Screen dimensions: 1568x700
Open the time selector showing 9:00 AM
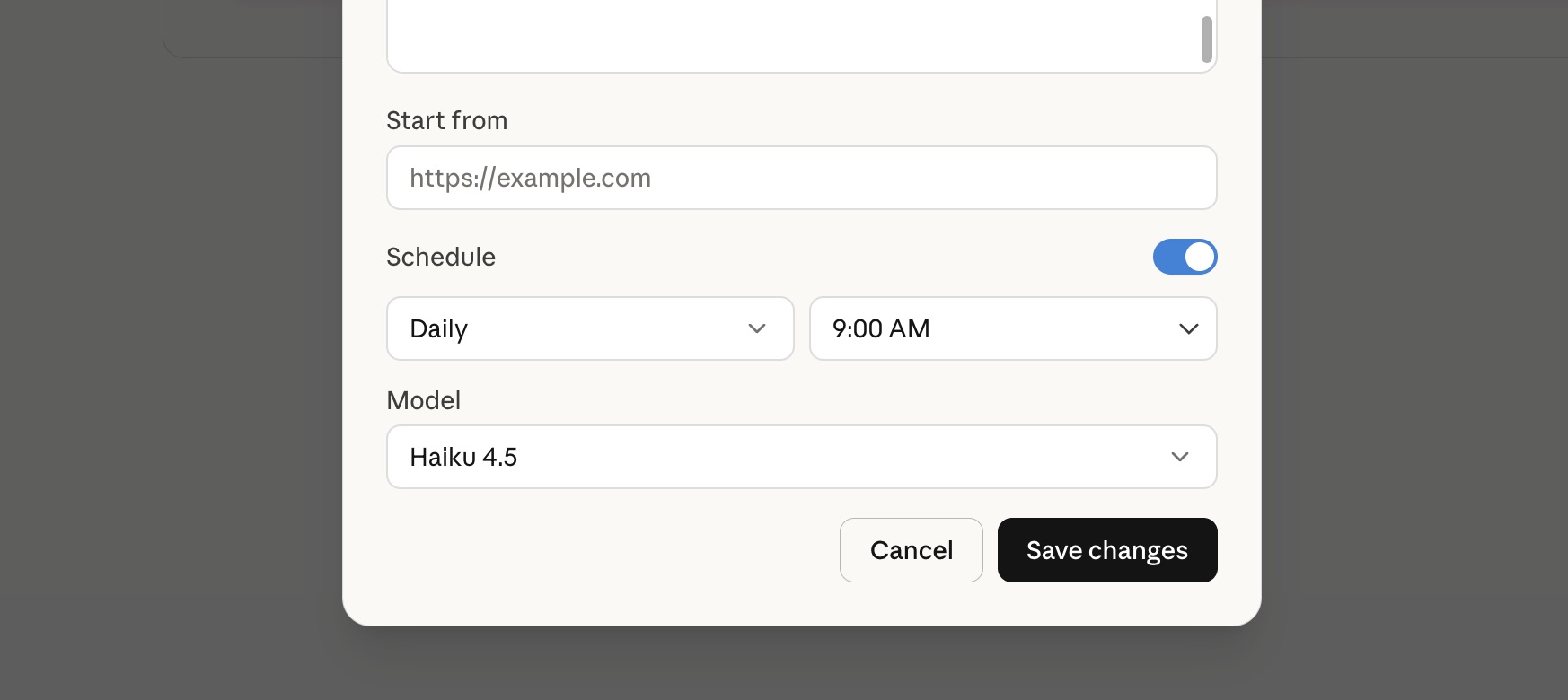[1013, 328]
